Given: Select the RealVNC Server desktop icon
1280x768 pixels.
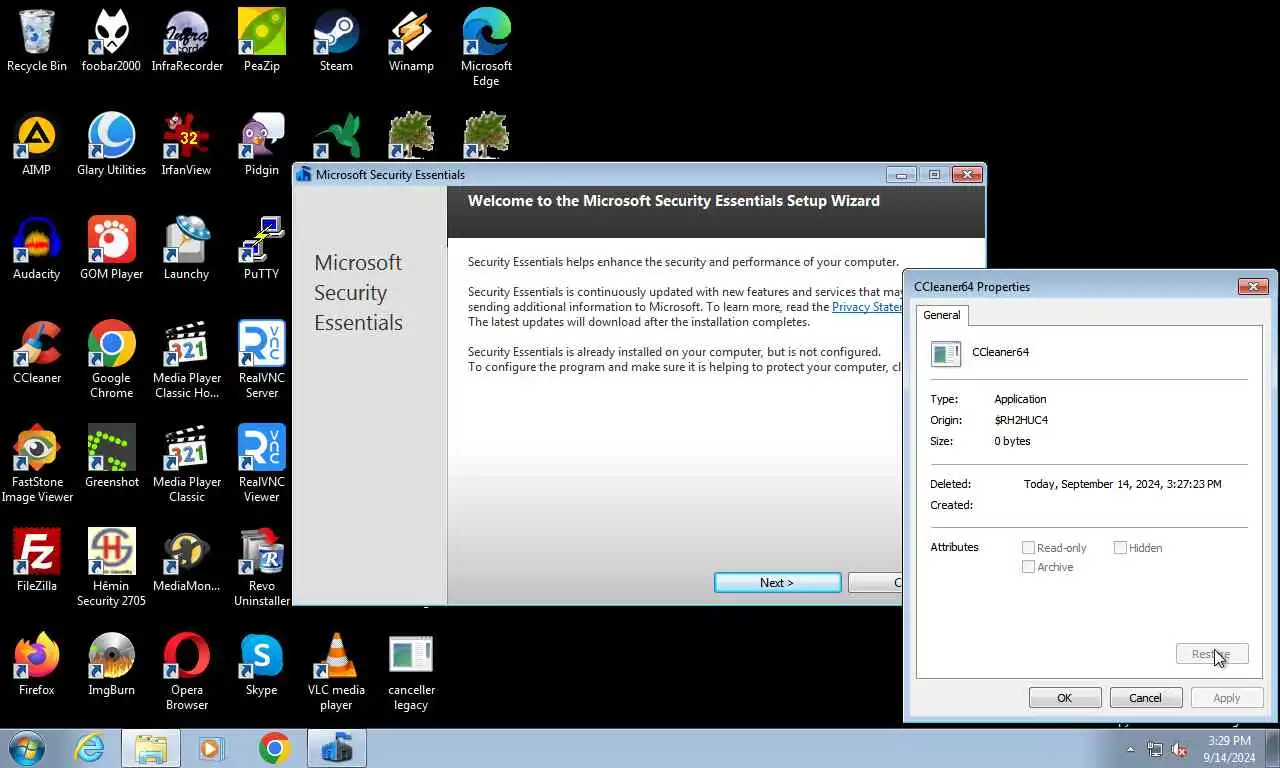Looking at the screenshot, I should point(261,360).
